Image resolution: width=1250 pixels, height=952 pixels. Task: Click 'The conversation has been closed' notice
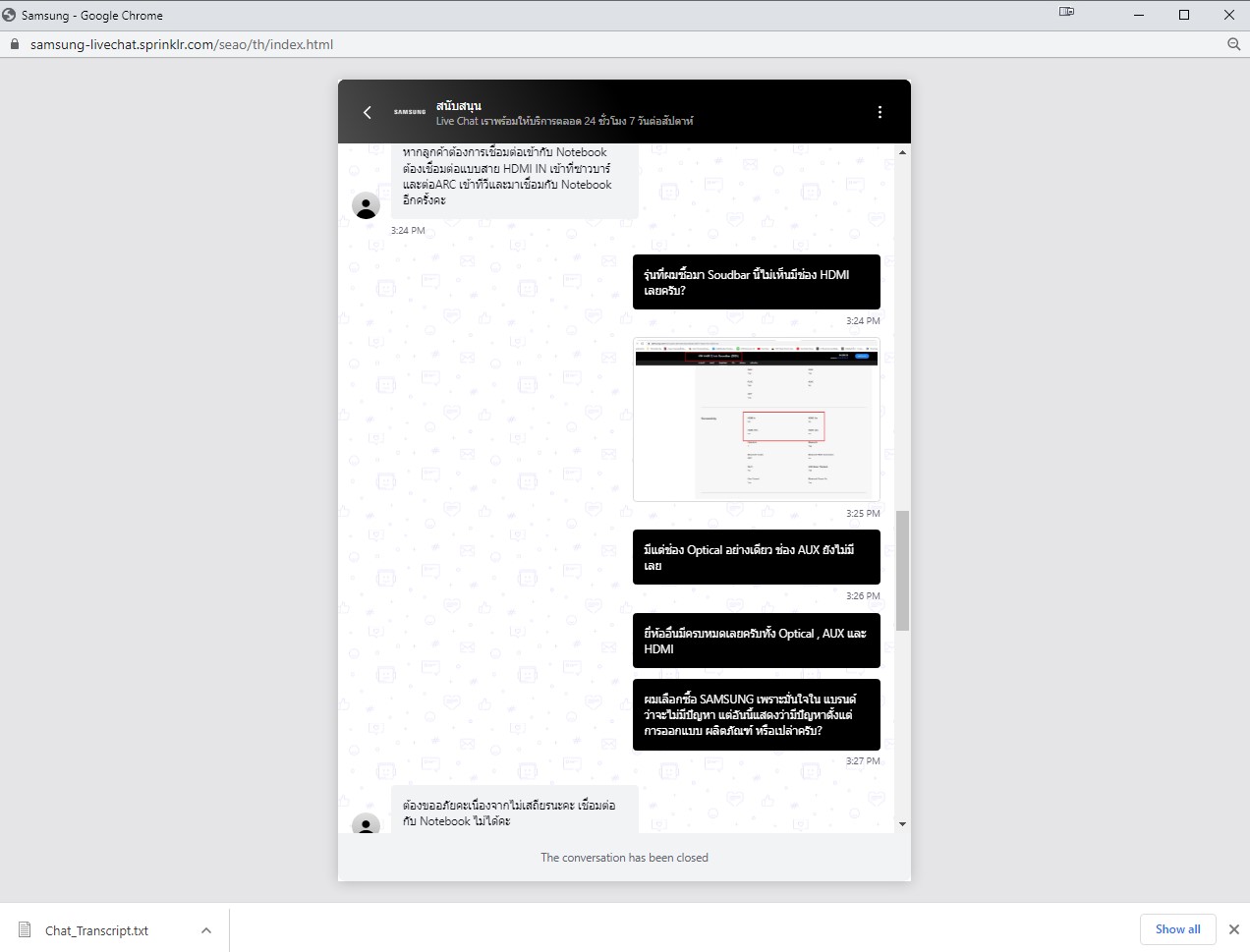pyautogui.click(x=624, y=858)
